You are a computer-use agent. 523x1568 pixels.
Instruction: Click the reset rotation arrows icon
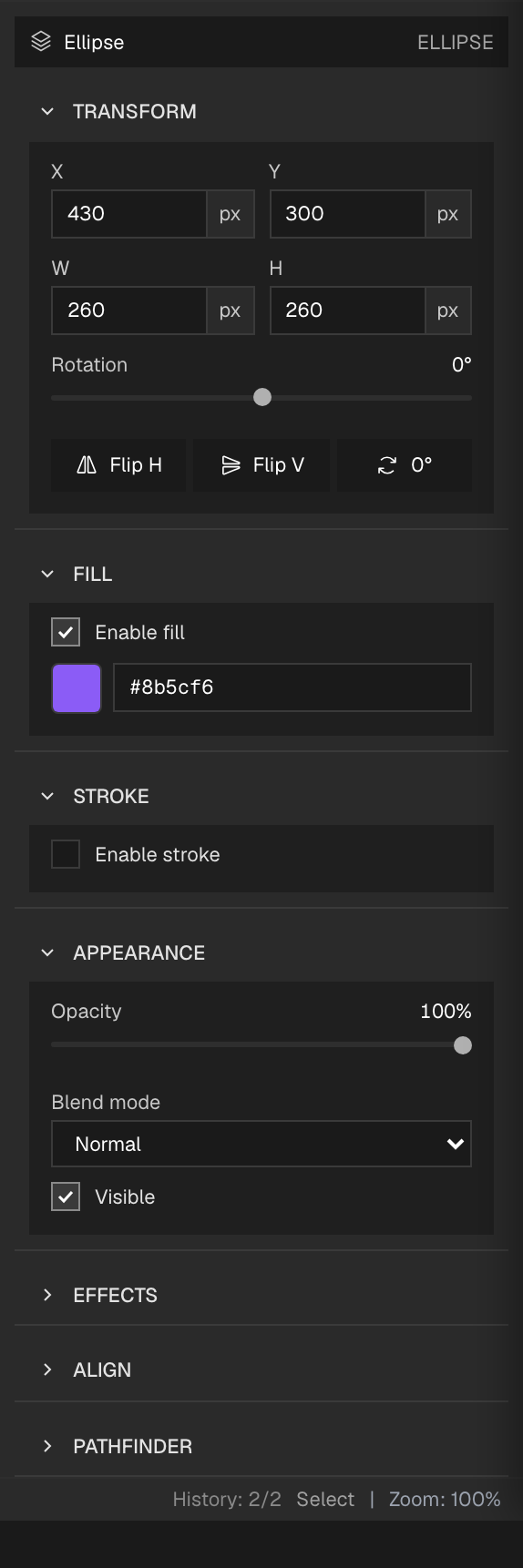coord(387,465)
